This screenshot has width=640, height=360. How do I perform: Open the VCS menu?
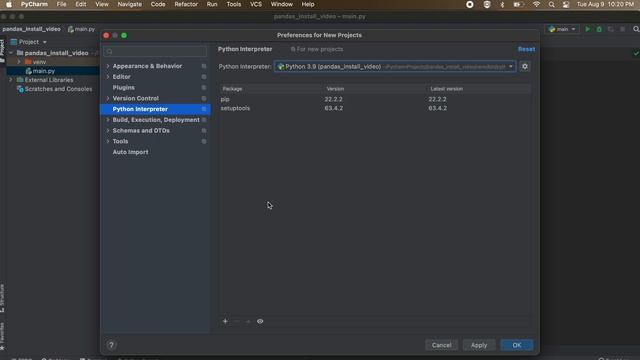tap(256, 4)
